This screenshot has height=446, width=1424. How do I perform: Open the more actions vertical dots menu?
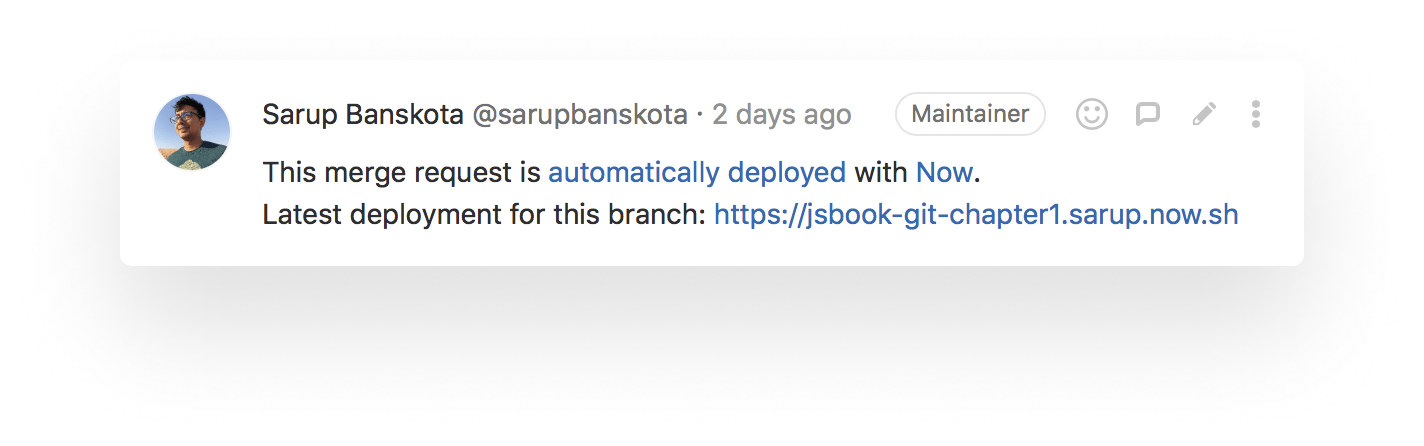1256,115
